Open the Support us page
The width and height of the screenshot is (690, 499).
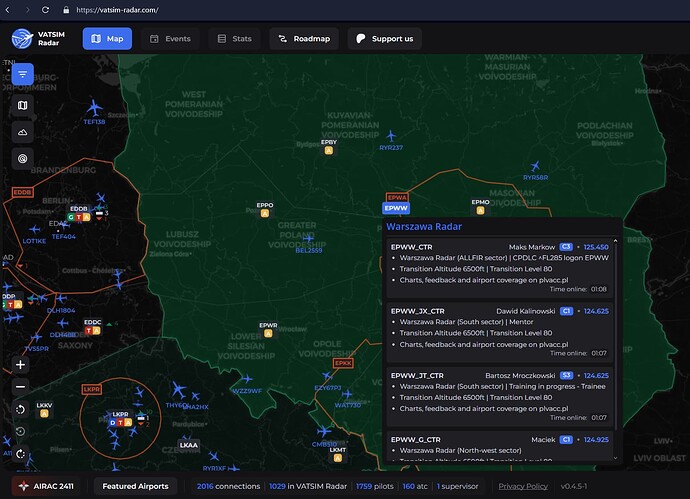(385, 39)
